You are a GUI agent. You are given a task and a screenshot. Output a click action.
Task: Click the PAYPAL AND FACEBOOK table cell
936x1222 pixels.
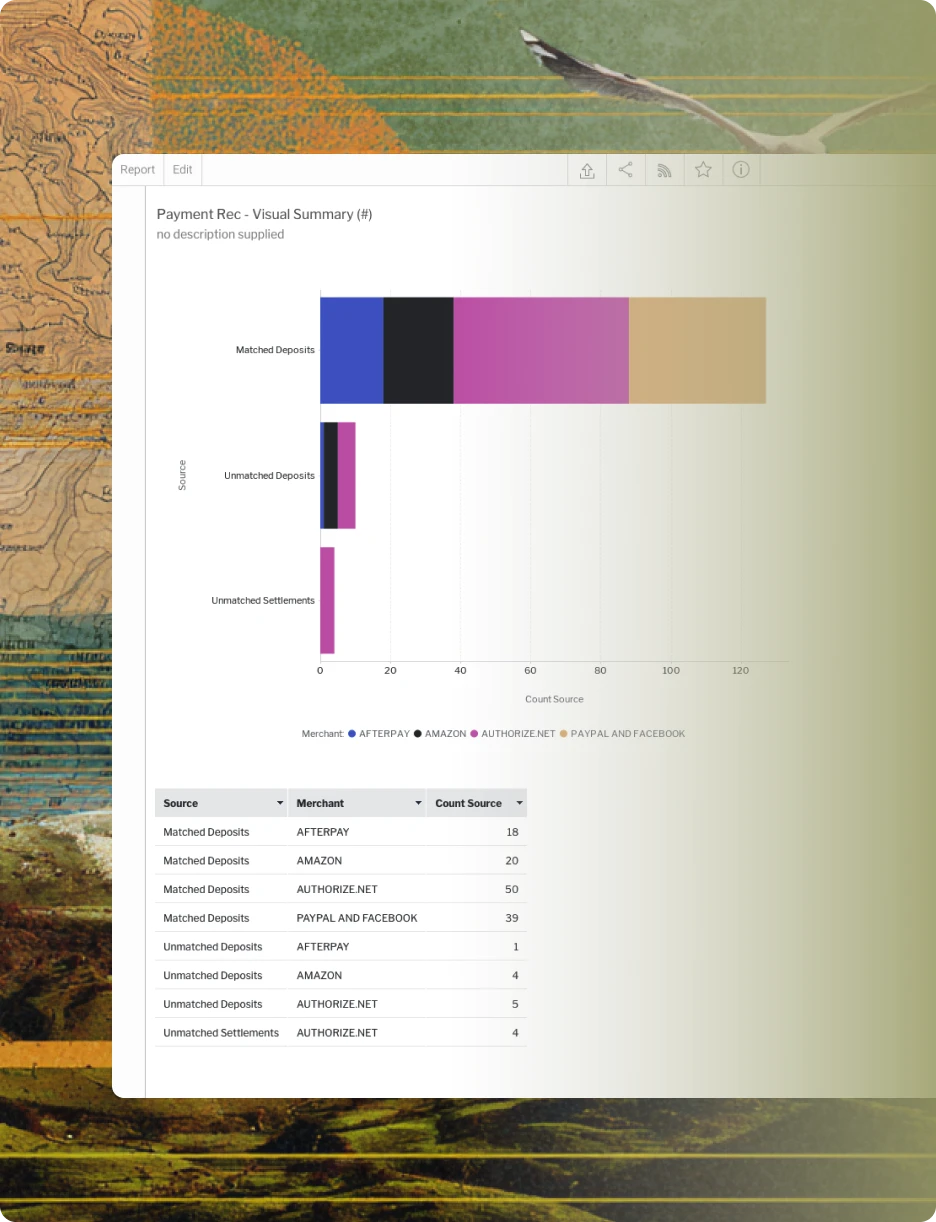(357, 918)
